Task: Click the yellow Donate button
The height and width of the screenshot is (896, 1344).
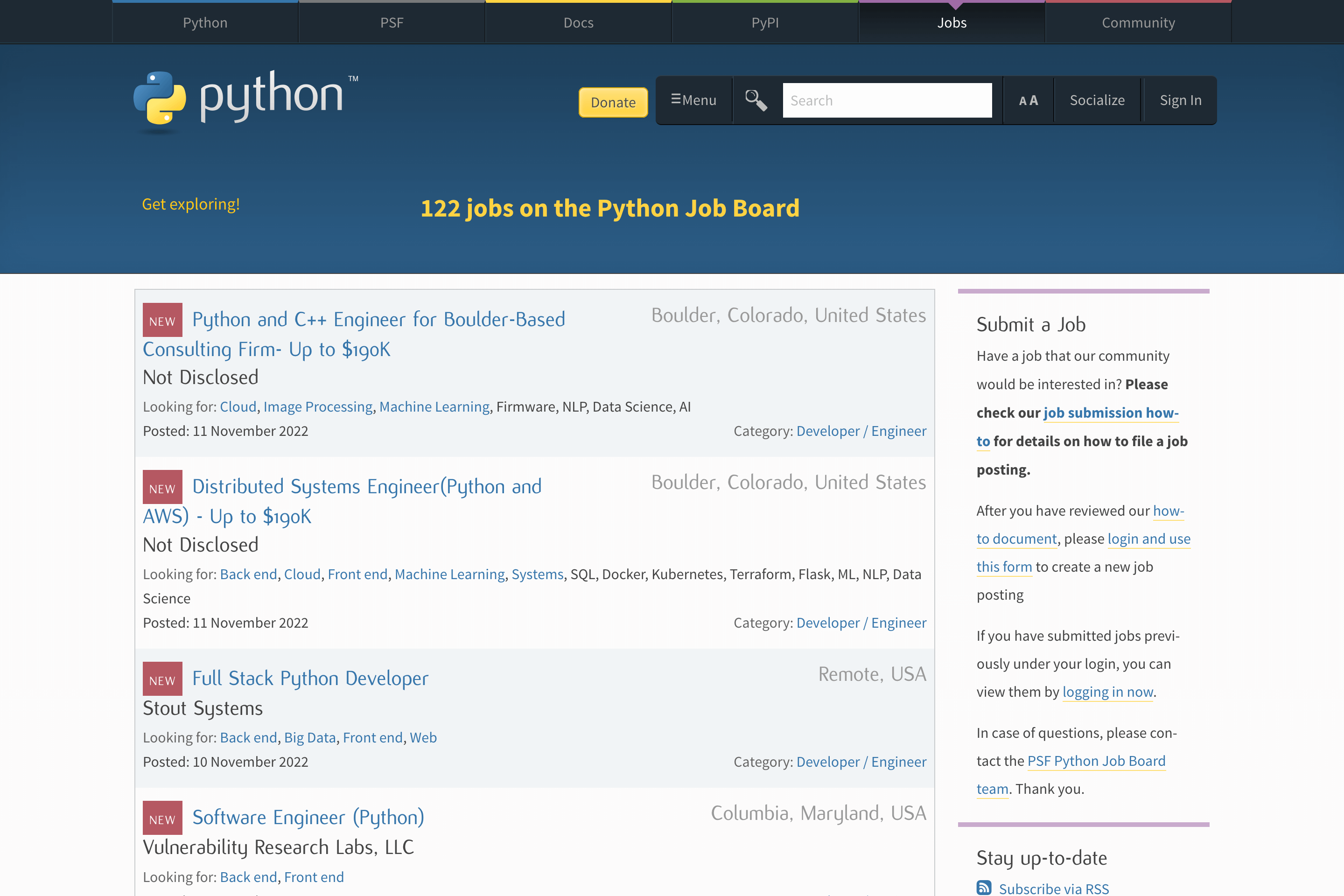Action: 613,102
